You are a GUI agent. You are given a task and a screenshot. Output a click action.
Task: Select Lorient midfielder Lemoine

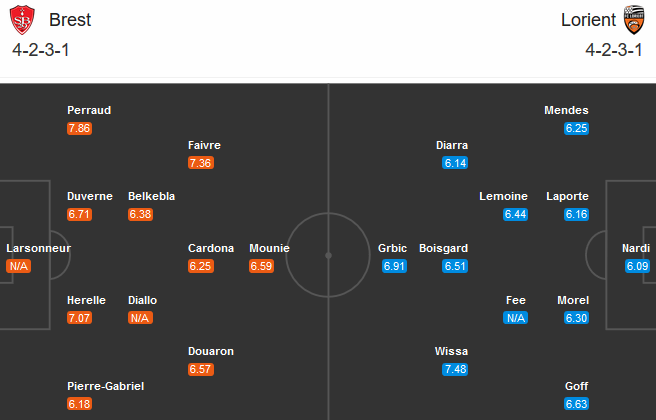[503, 196]
